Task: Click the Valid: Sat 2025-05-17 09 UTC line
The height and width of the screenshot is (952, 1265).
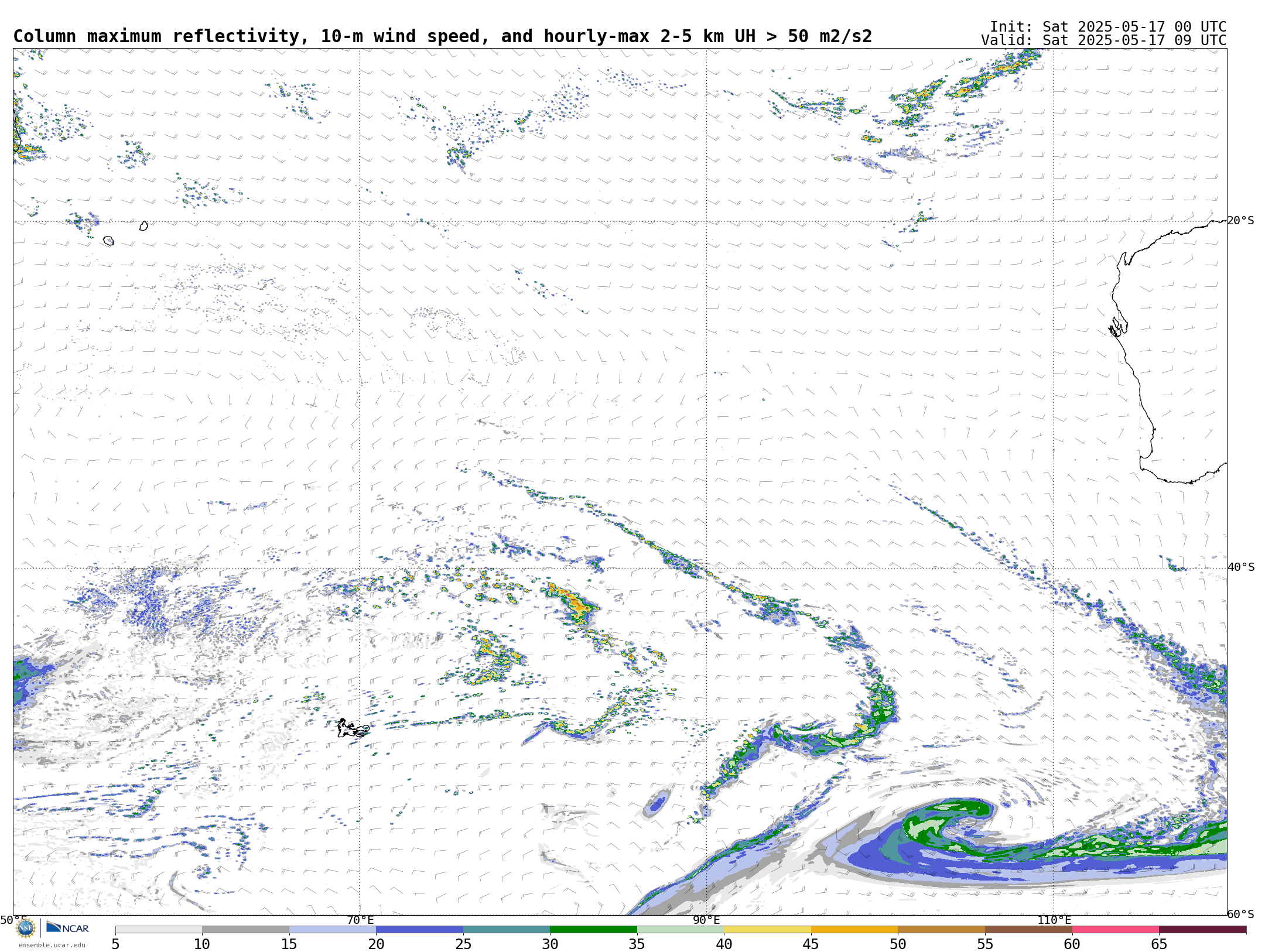Action: pyautogui.click(x=1104, y=40)
